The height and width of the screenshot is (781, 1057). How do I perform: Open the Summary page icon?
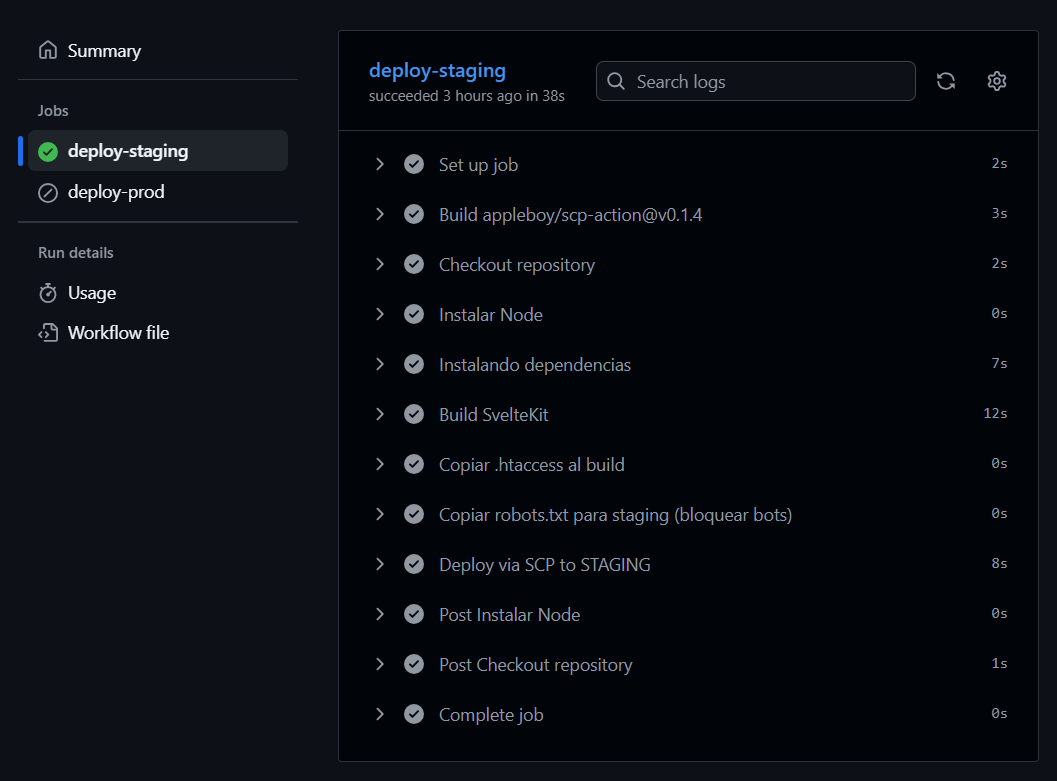47,49
